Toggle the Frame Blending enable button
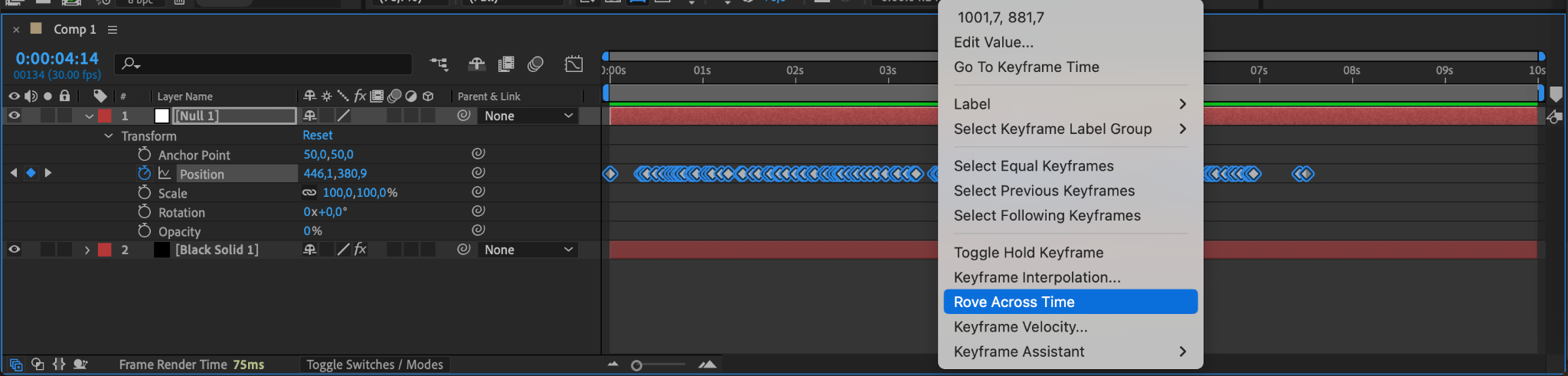Viewport: 1568px width, 376px height. pyautogui.click(x=506, y=64)
